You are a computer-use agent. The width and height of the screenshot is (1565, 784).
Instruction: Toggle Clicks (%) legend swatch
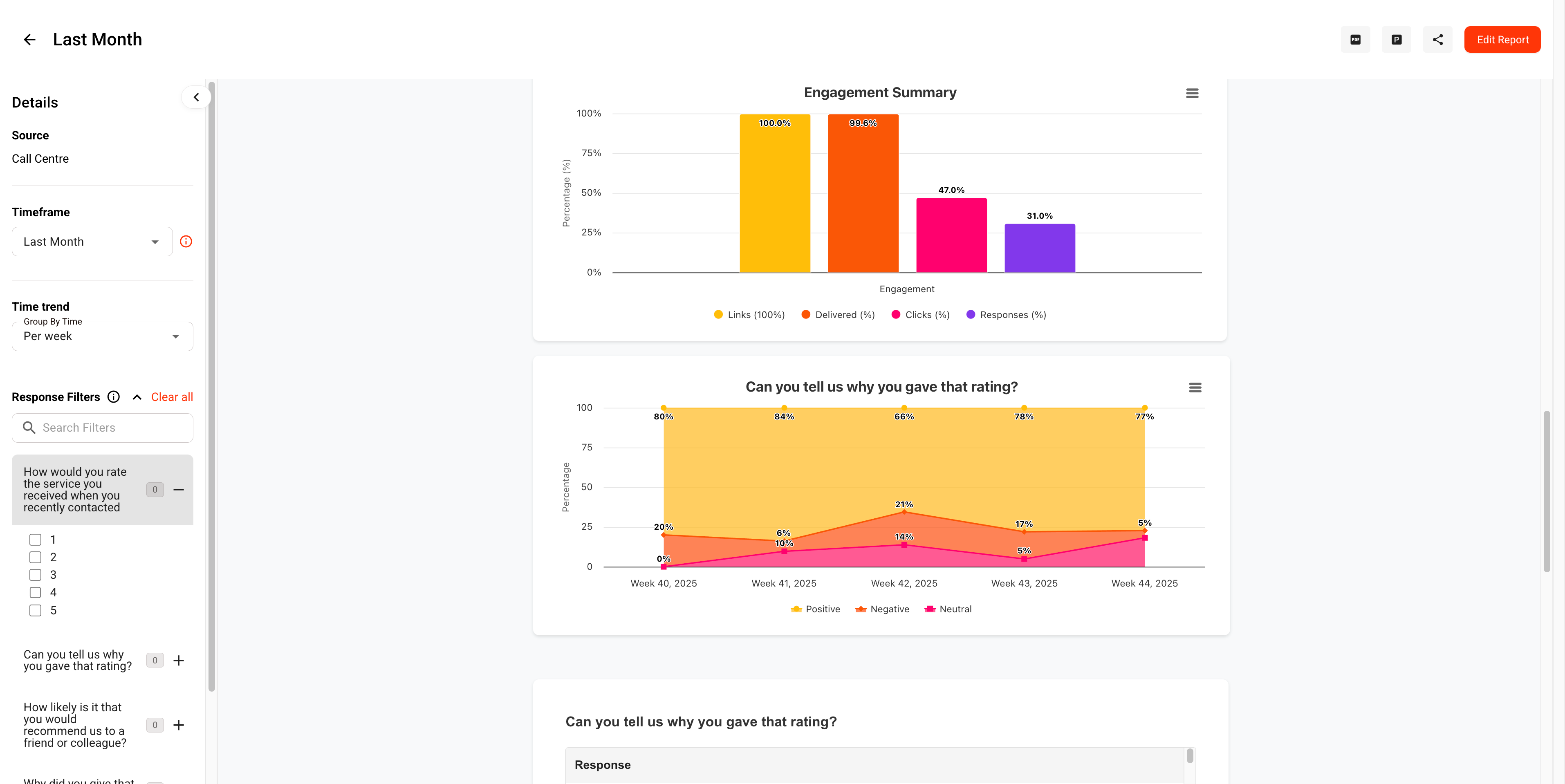tap(895, 315)
